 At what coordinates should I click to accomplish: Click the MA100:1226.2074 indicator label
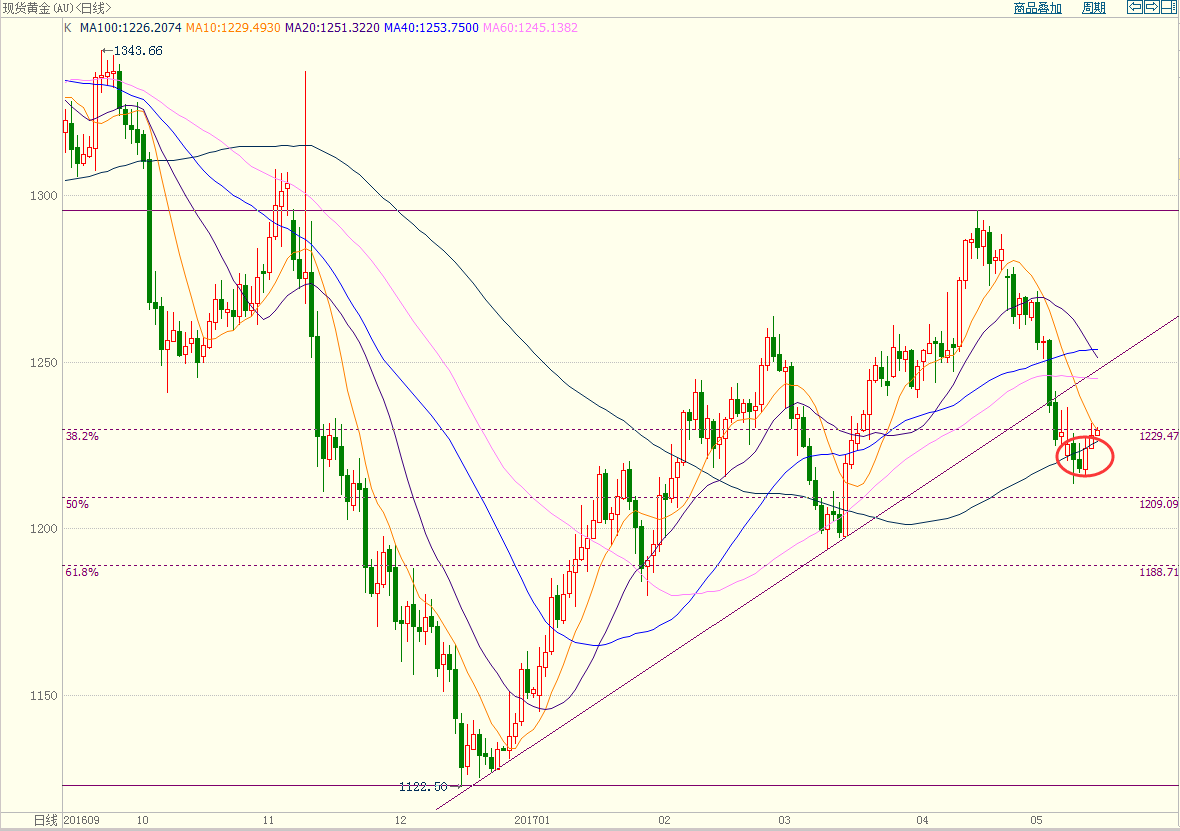(x=130, y=28)
